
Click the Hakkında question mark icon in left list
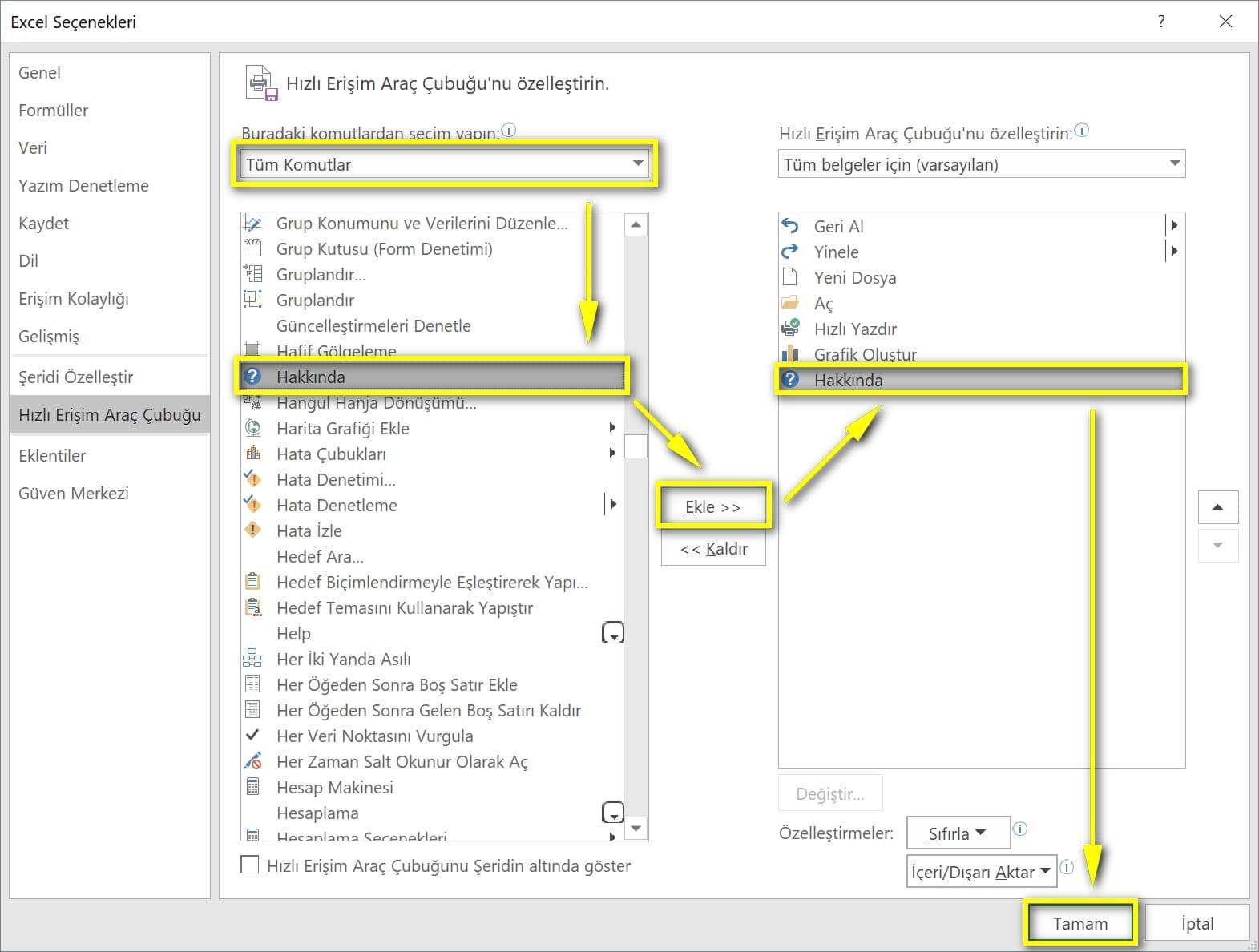pos(252,377)
